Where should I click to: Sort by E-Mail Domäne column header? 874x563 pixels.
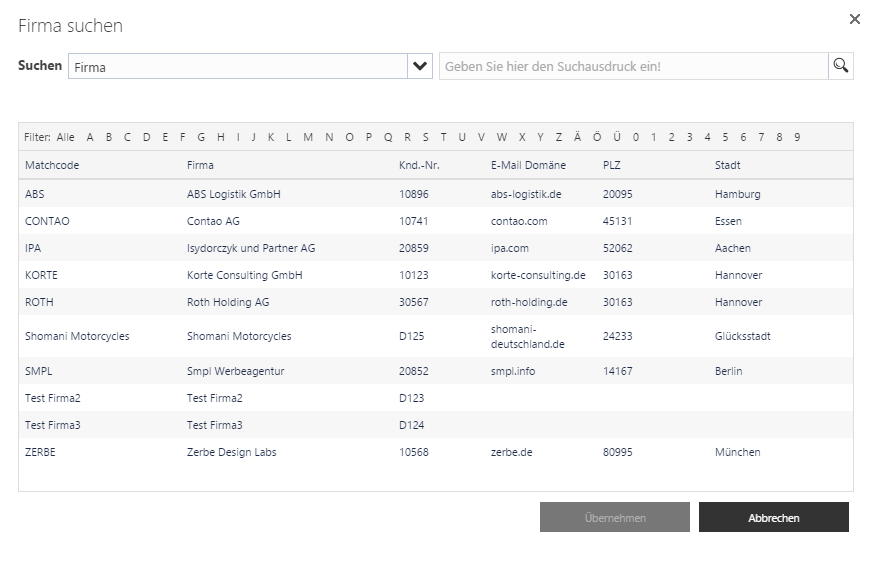click(x=528, y=165)
